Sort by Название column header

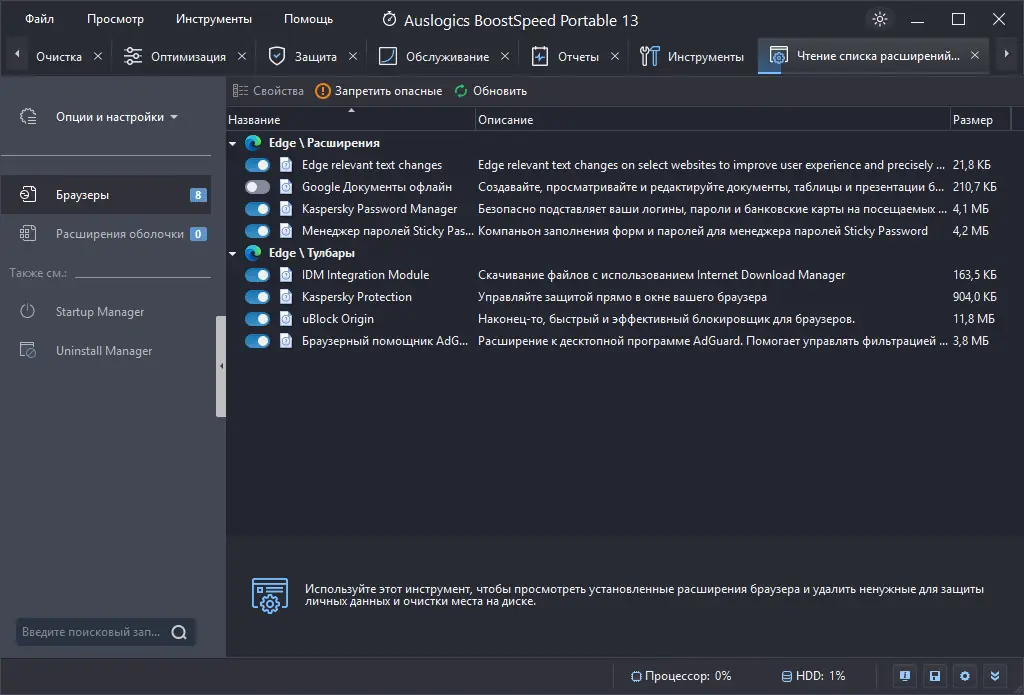(351, 120)
